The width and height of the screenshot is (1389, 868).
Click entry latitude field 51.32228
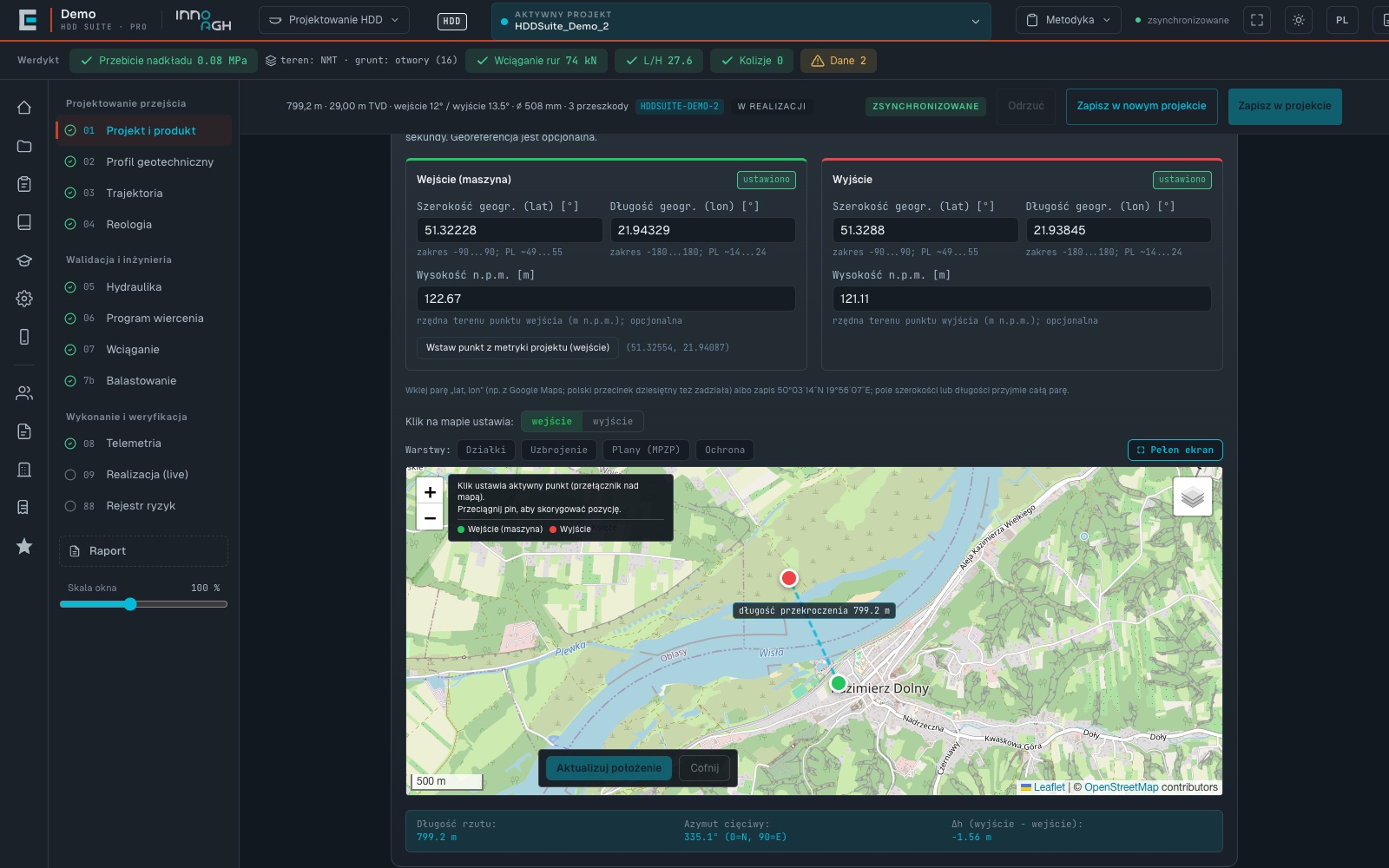coord(510,230)
